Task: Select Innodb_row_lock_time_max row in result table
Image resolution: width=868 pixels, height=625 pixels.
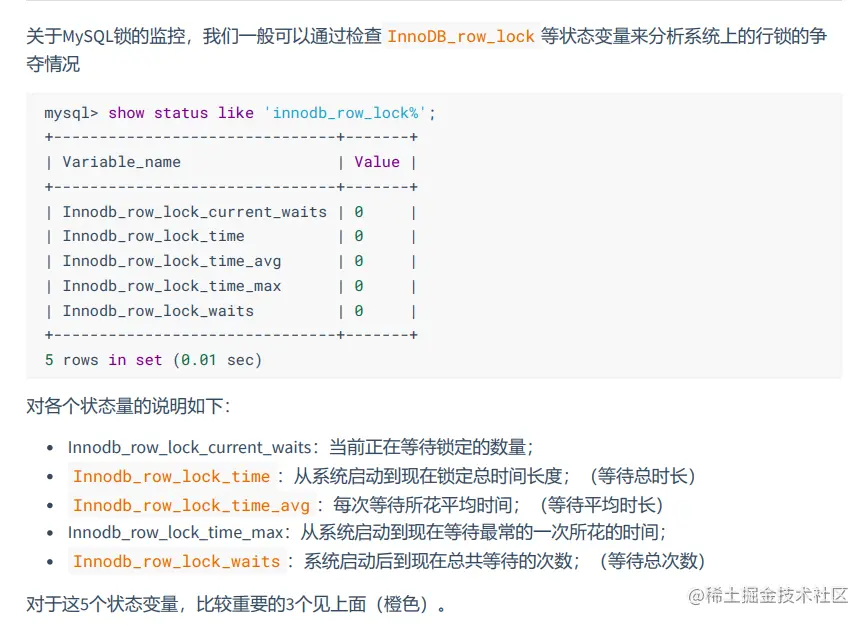Action: point(171,286)
